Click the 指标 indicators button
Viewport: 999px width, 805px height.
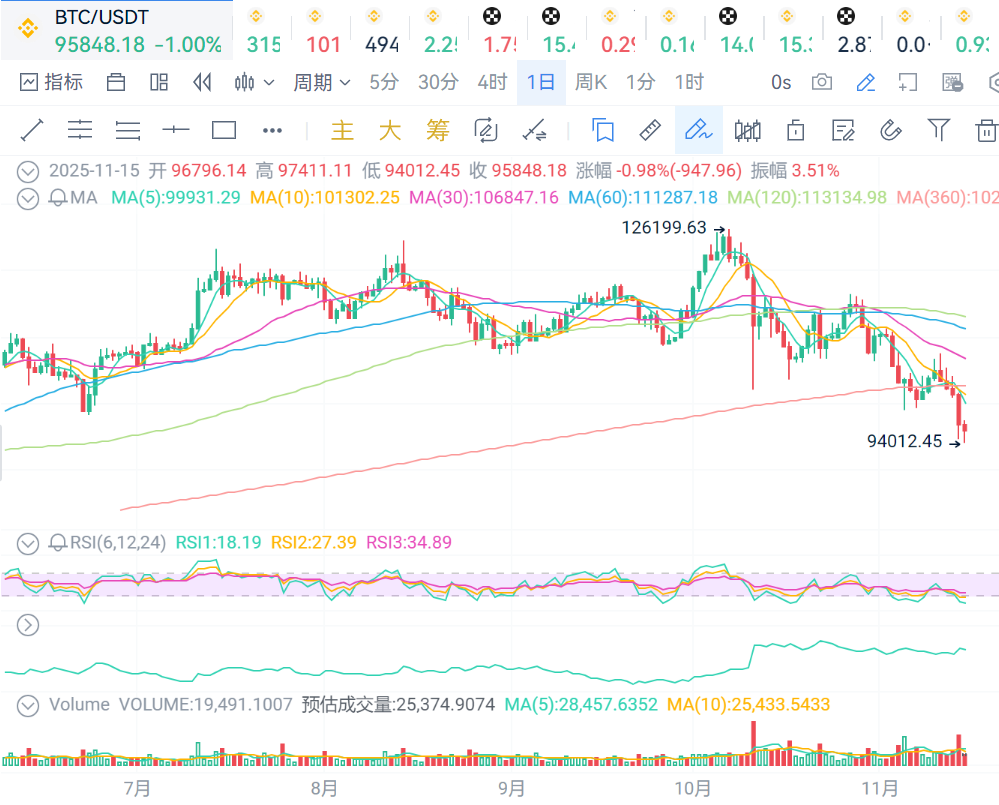click(x=51, y=82)
